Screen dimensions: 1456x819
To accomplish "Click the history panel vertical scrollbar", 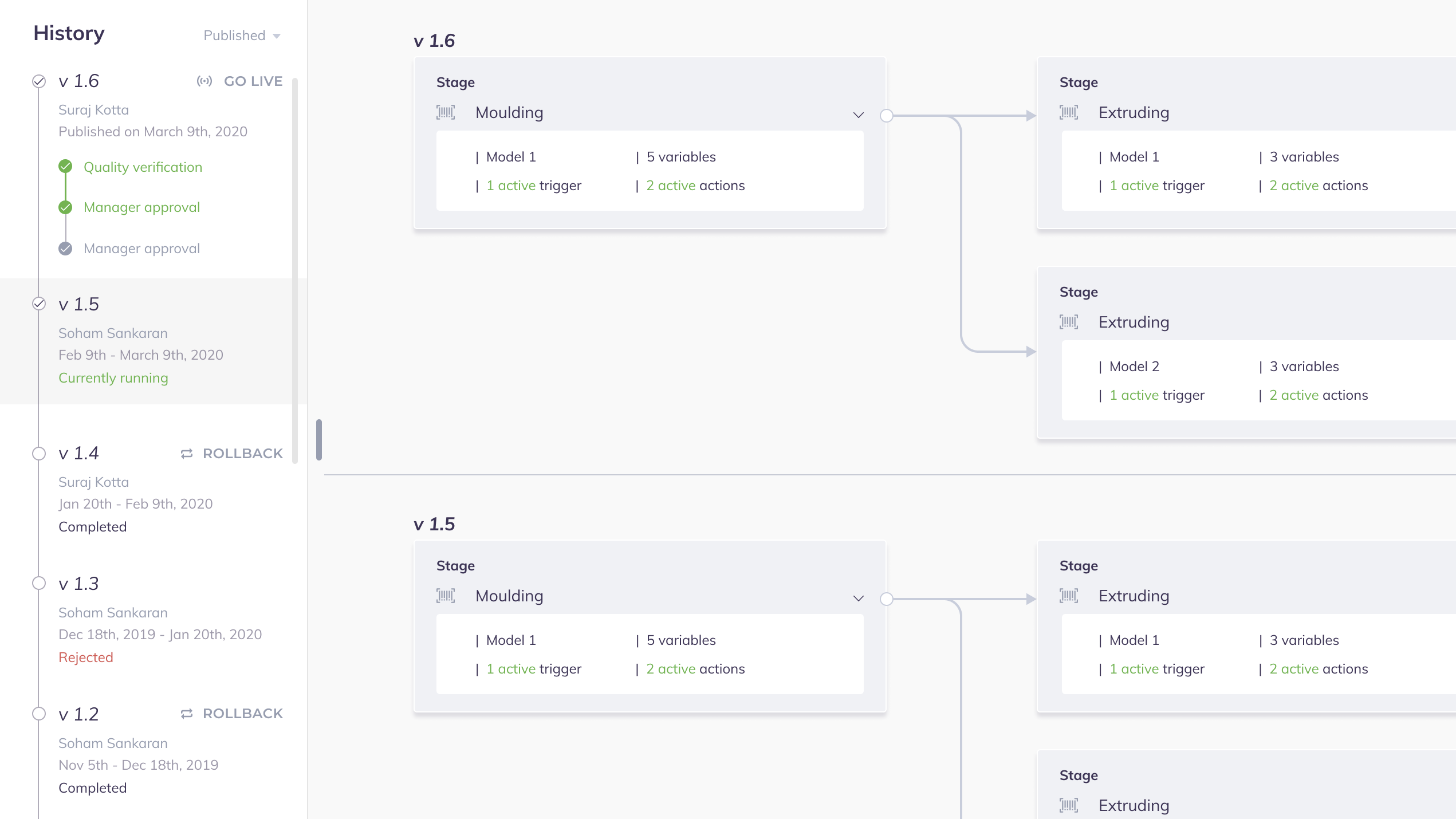I will pyautogui.click(x=295, y=269).
